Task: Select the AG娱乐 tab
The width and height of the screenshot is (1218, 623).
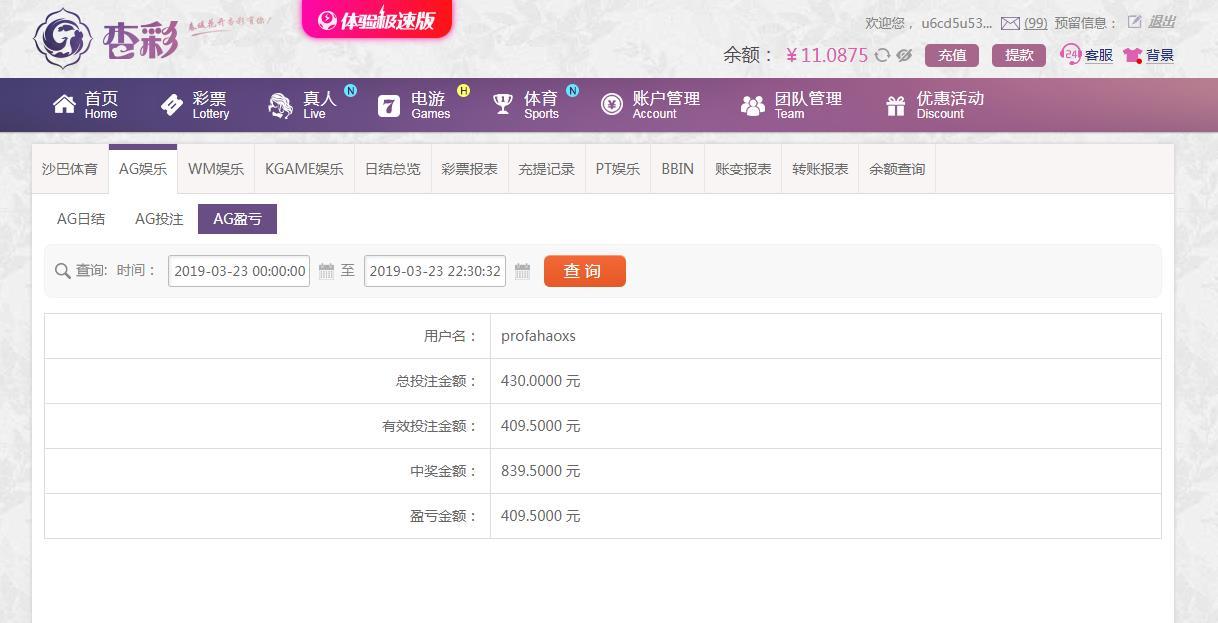Action: (143, 169)
